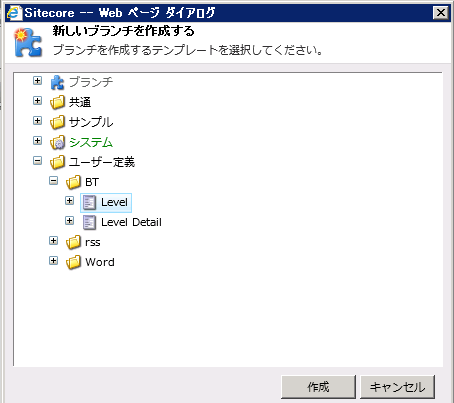Expand the ブランチ tree node
Viewport: 454px width, 403px height.
coord(38,81)
